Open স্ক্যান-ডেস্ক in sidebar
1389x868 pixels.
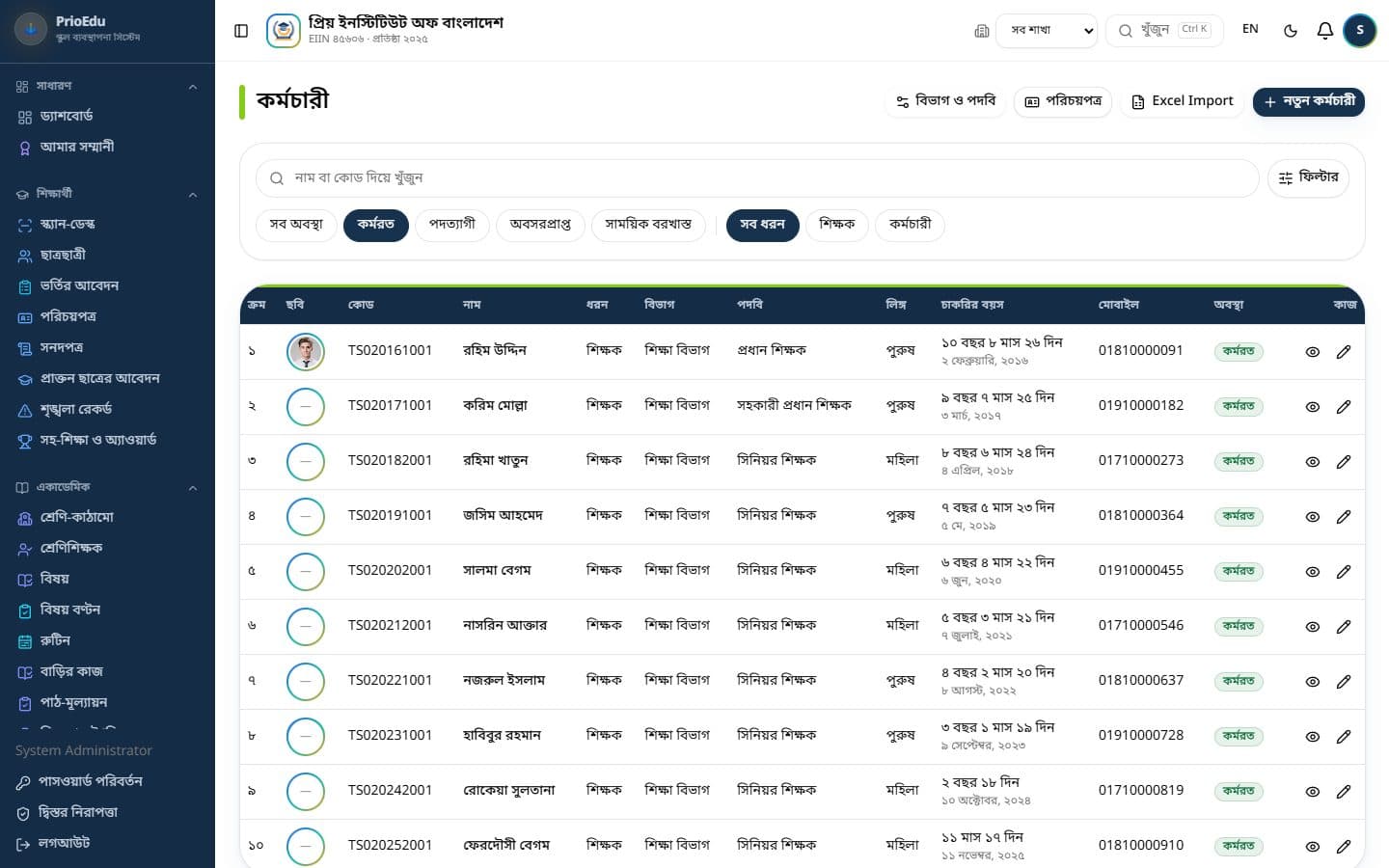click(x=107, y=225)
